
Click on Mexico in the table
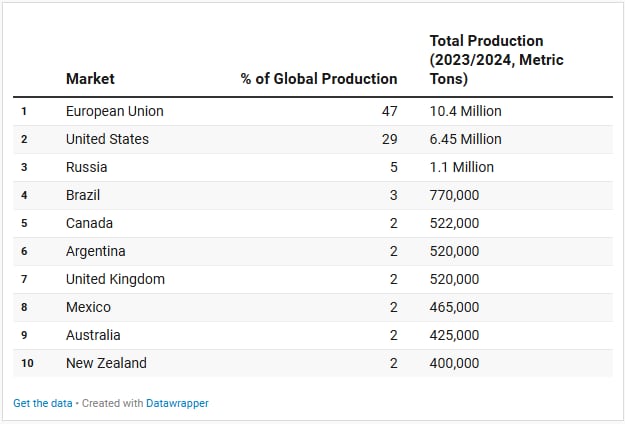pos(88,307)
